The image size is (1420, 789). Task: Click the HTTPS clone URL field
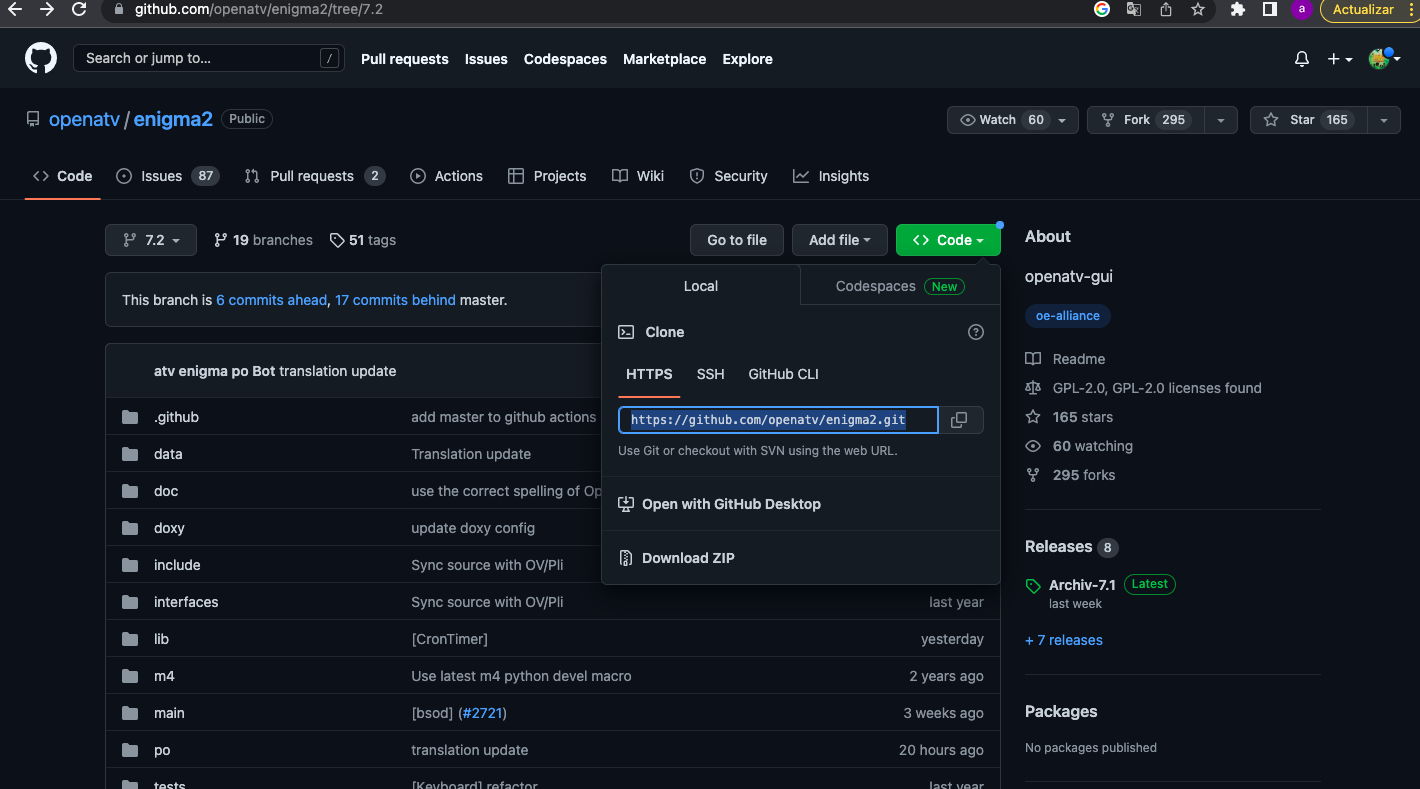(x=778, y=420)
